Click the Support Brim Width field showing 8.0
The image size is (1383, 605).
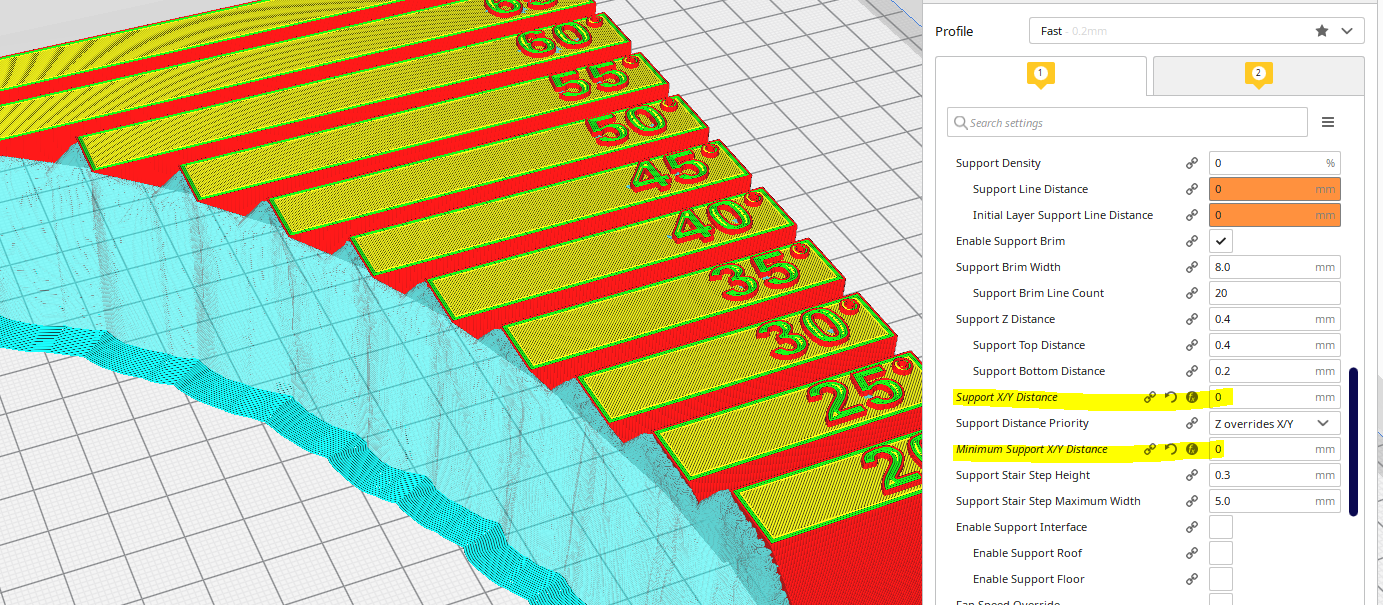click(1275, 267)
